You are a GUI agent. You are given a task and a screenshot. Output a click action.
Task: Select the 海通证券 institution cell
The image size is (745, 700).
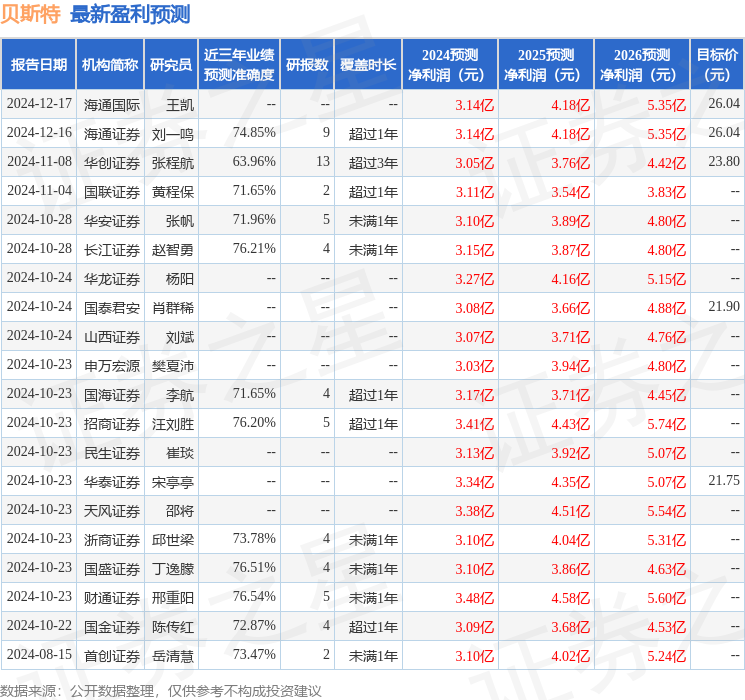pos(112,134)
